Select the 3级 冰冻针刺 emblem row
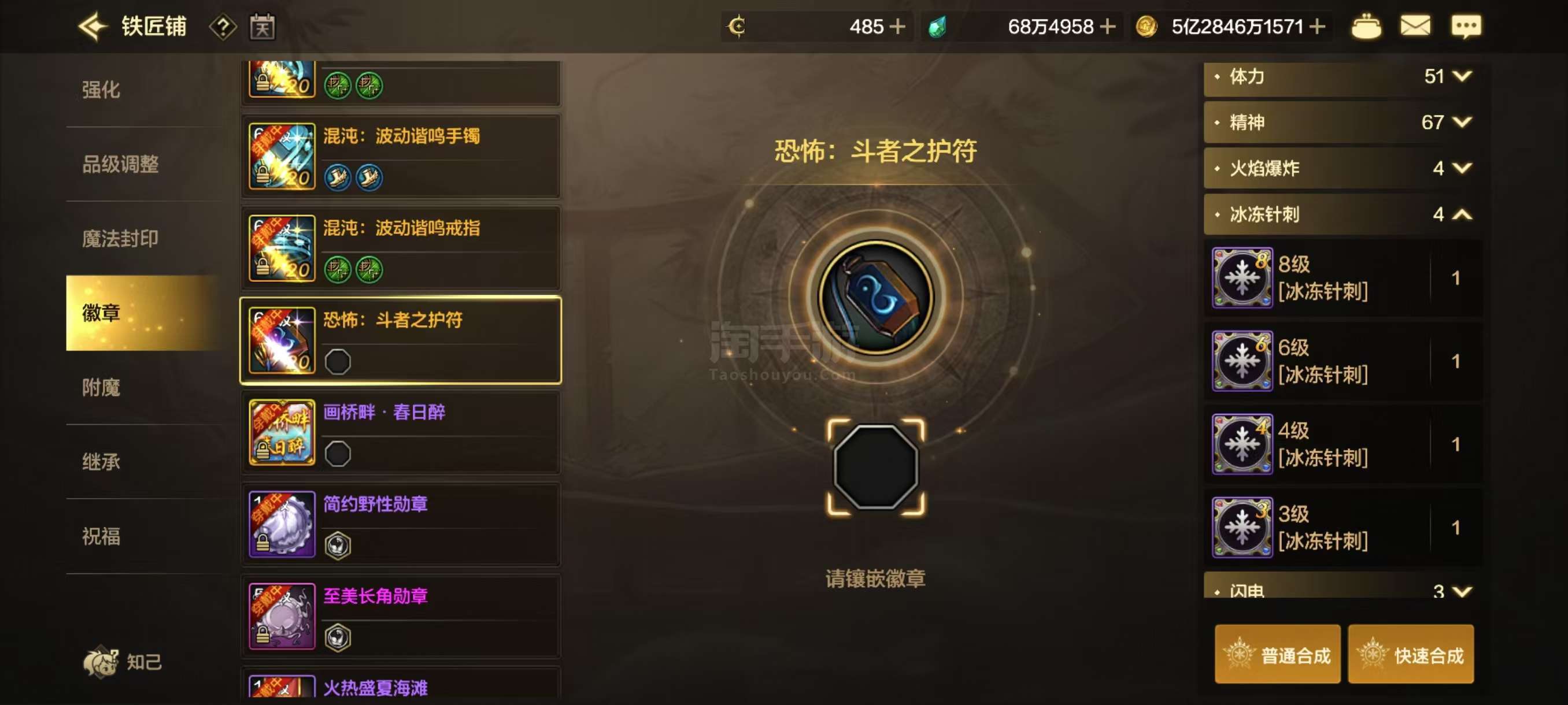 coord(1343,527)
